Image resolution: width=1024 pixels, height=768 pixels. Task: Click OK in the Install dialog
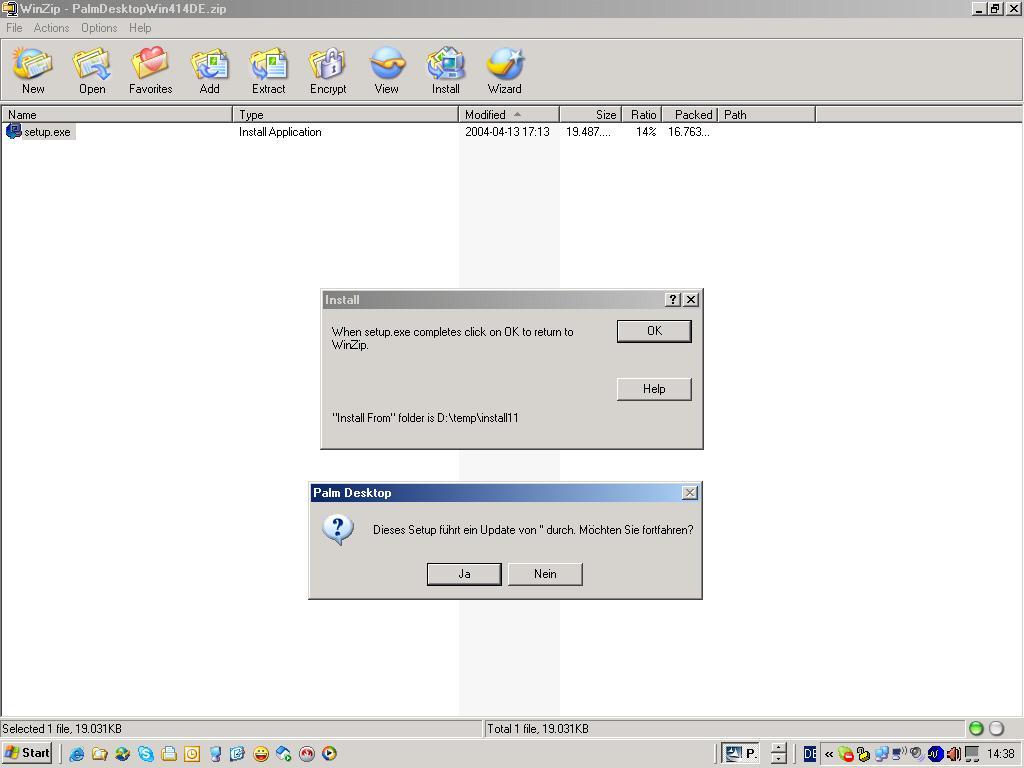point(654,331)
